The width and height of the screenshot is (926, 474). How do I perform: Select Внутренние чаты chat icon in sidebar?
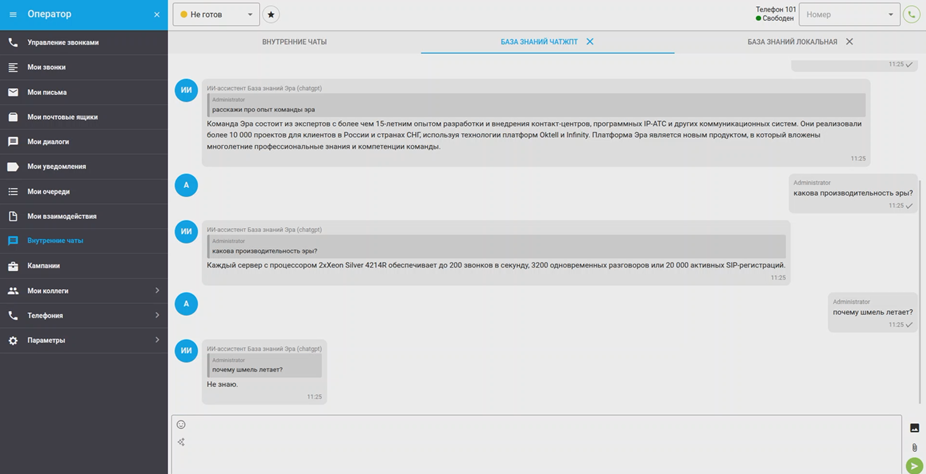tap(13, 241)
